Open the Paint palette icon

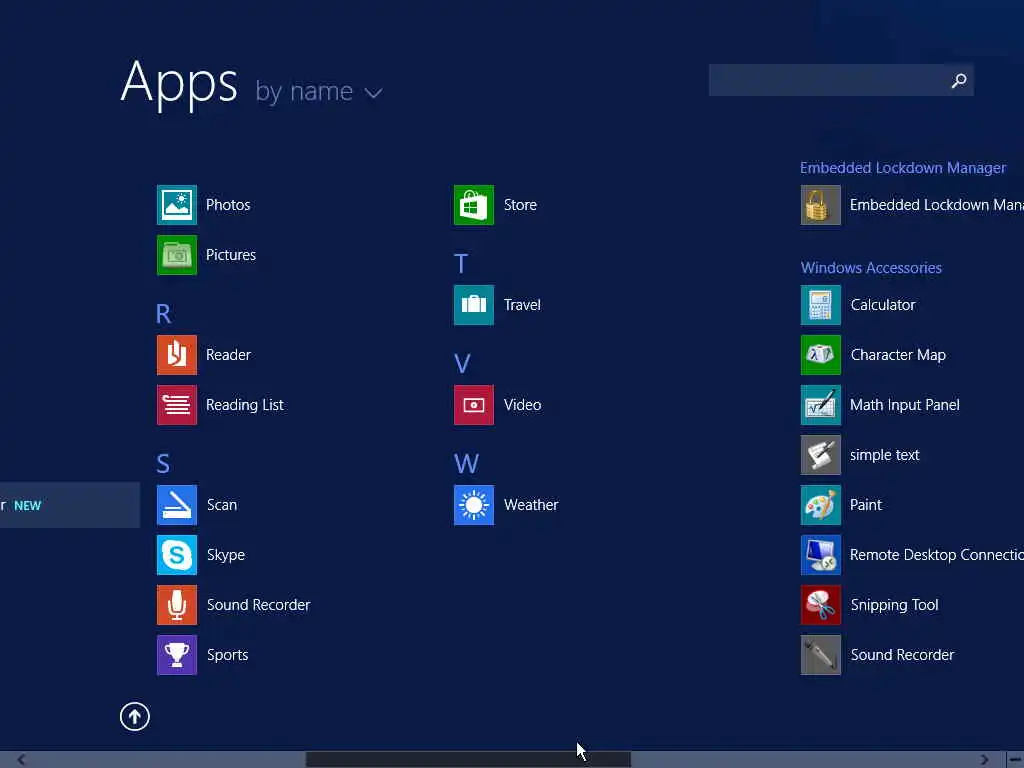[821, 505]
